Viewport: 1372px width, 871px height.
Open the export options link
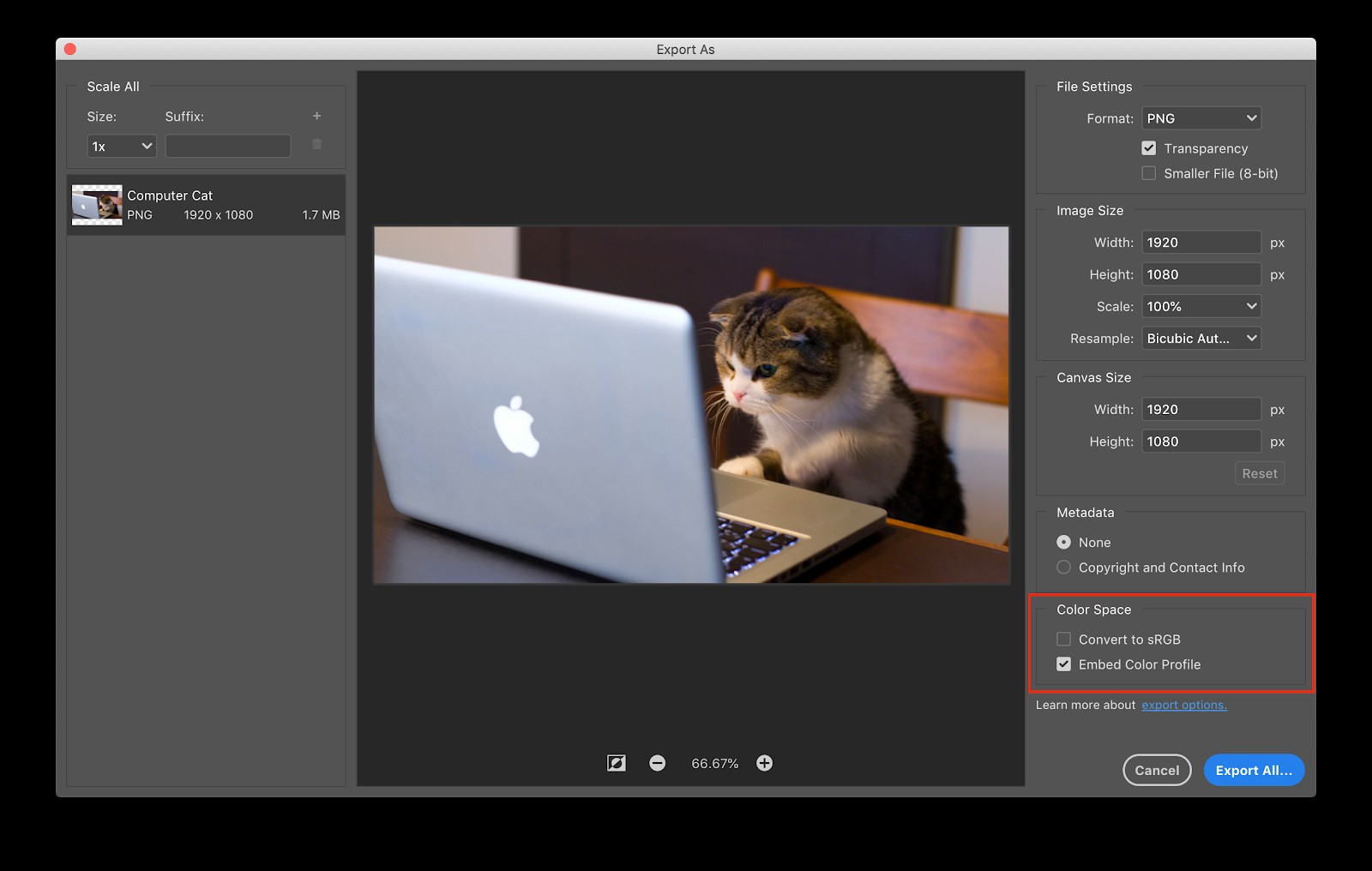click(1183, 705)
